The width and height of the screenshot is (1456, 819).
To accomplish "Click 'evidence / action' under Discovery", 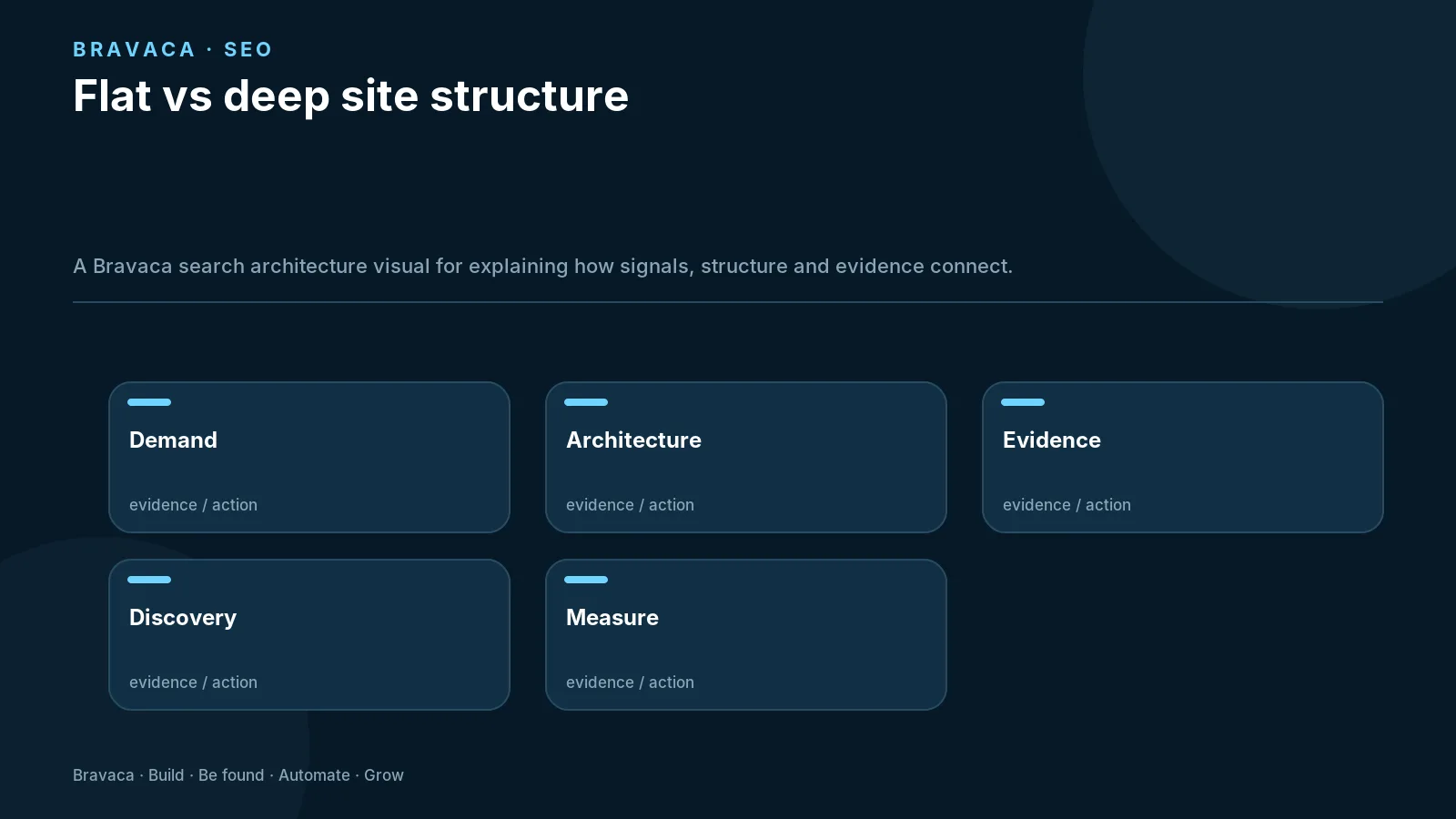I will (193, 682).
